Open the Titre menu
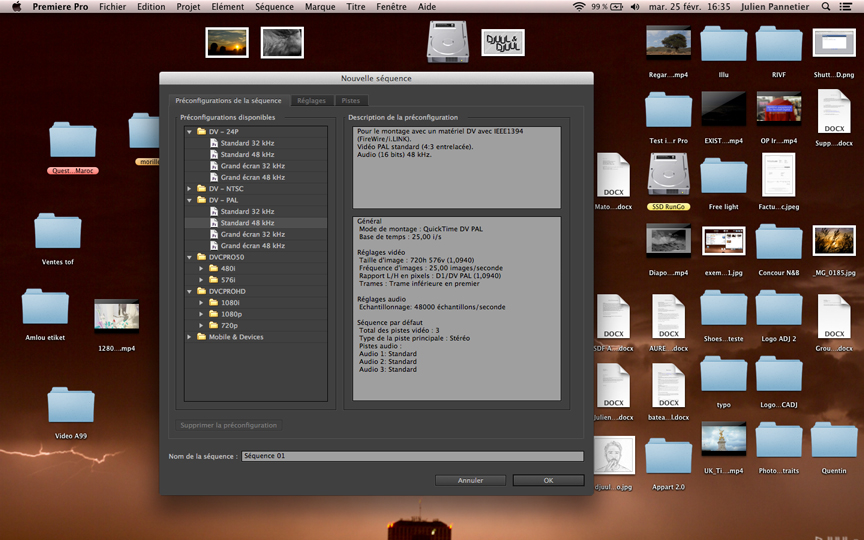 [356, 7]
